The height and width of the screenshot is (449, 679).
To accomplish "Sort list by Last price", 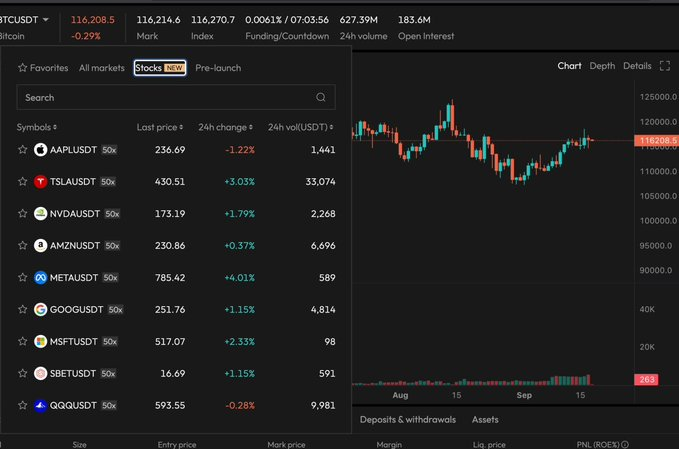I will [160, 127].
